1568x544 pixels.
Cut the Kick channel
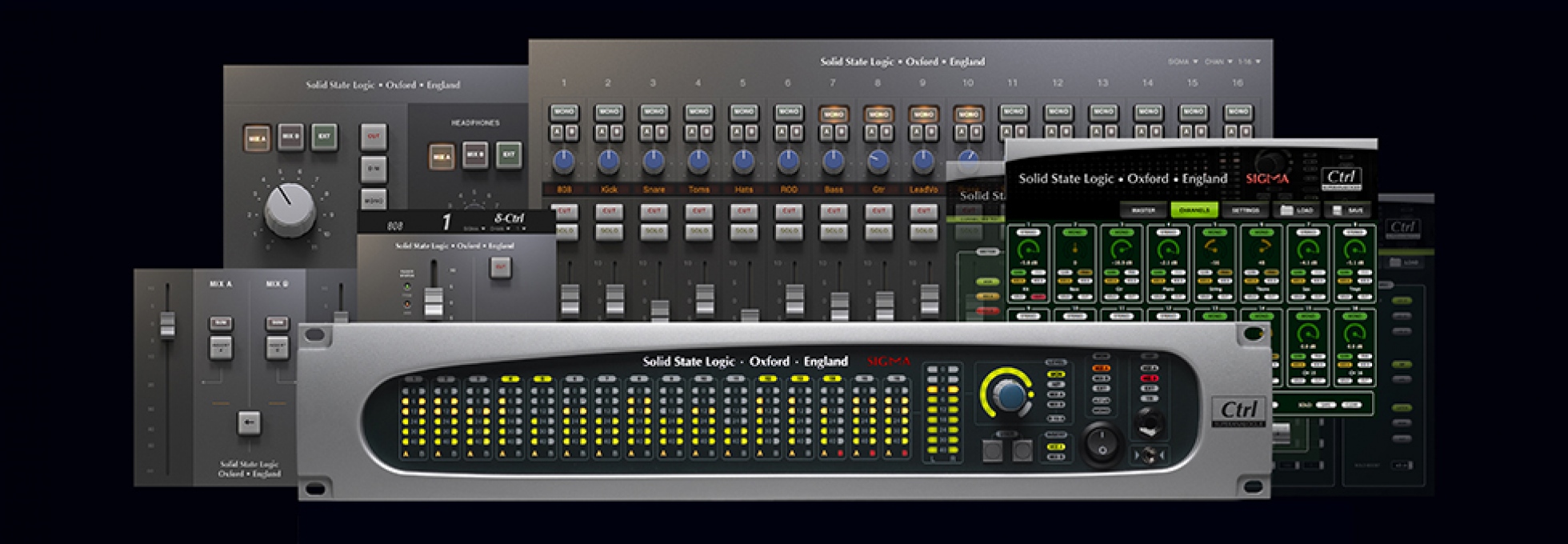pyautogui.click(x=609, y=212)
